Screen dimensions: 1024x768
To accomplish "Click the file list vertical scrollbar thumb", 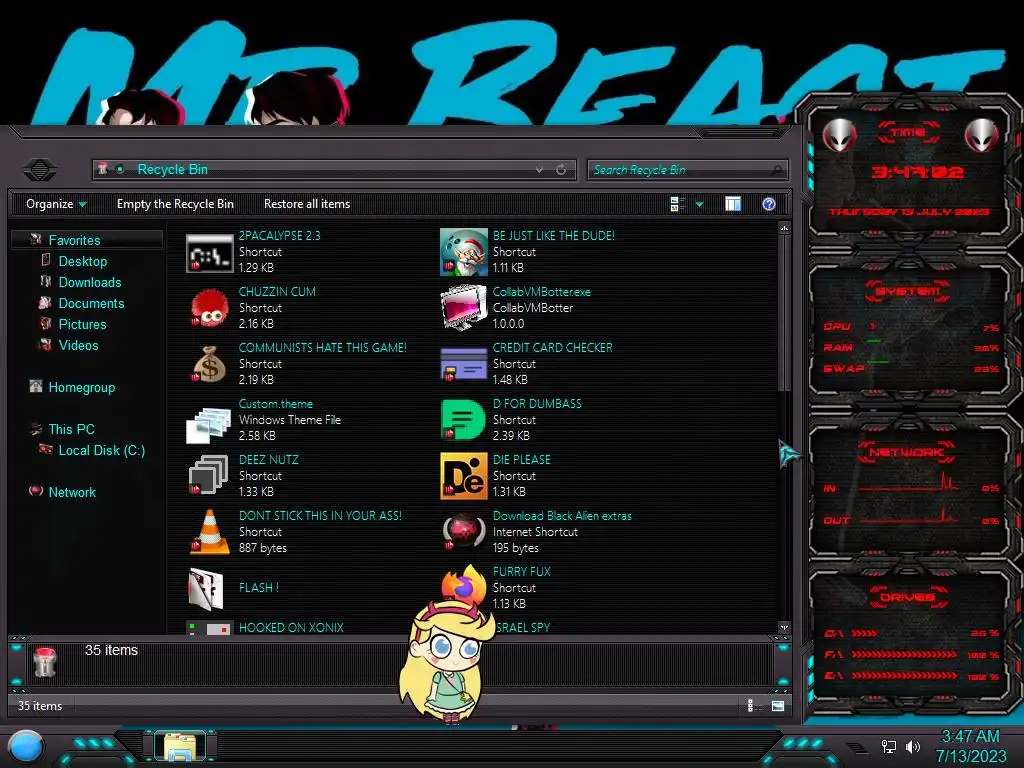I will (x=784, y=313).
